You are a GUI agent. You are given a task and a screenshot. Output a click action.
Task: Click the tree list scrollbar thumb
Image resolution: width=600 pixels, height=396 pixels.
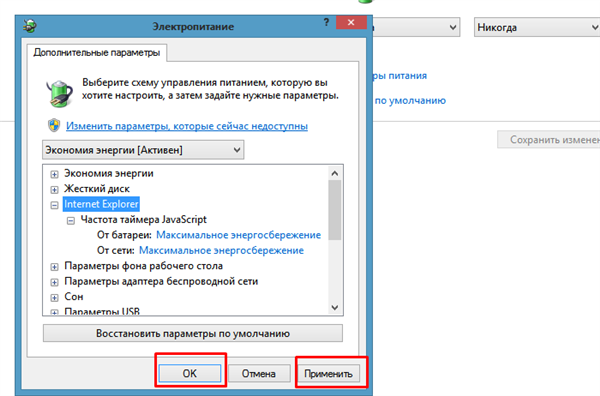(x=334, y=210)
